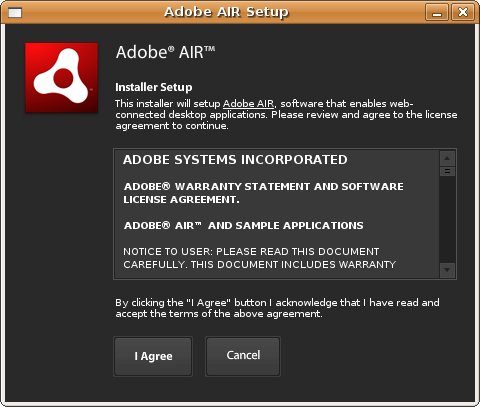Click the NOTICE TO USER paragraph
The image size is (480, 407).
(259, 258)
